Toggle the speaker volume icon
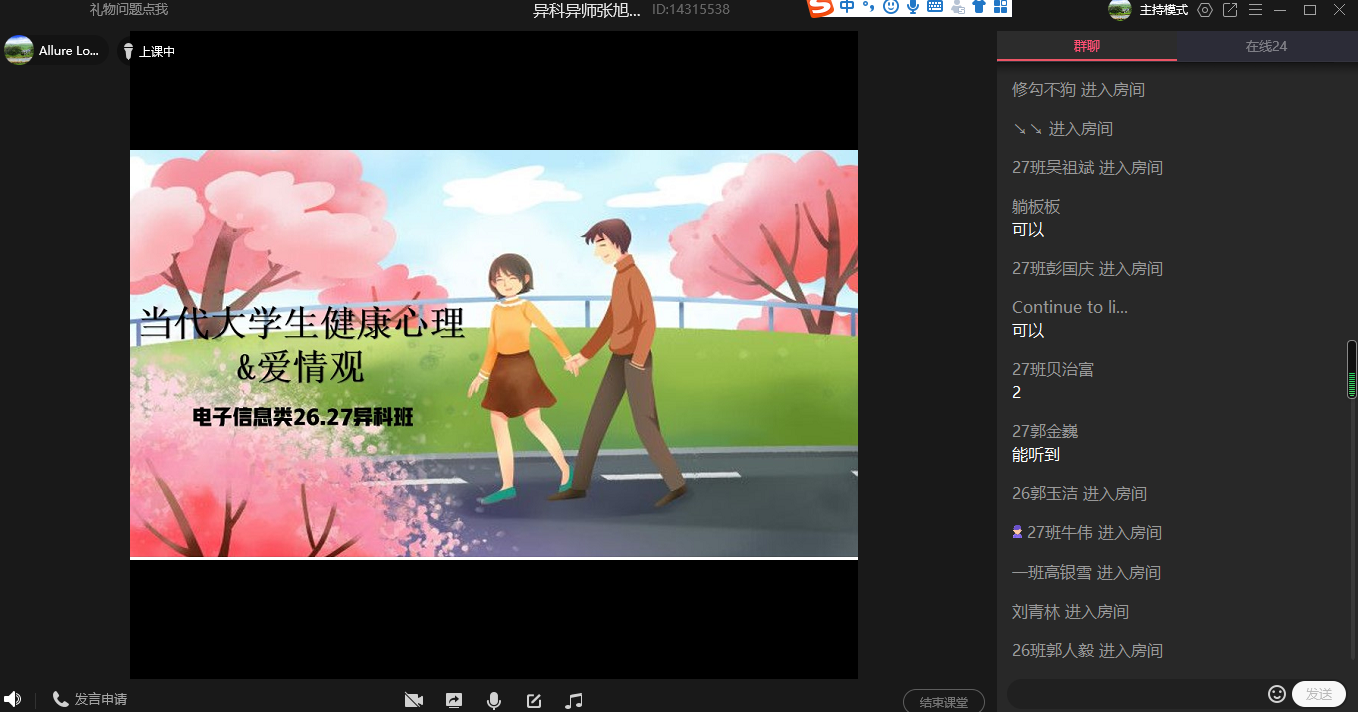The image size is (1358, 712). click(x=12, y=699)
